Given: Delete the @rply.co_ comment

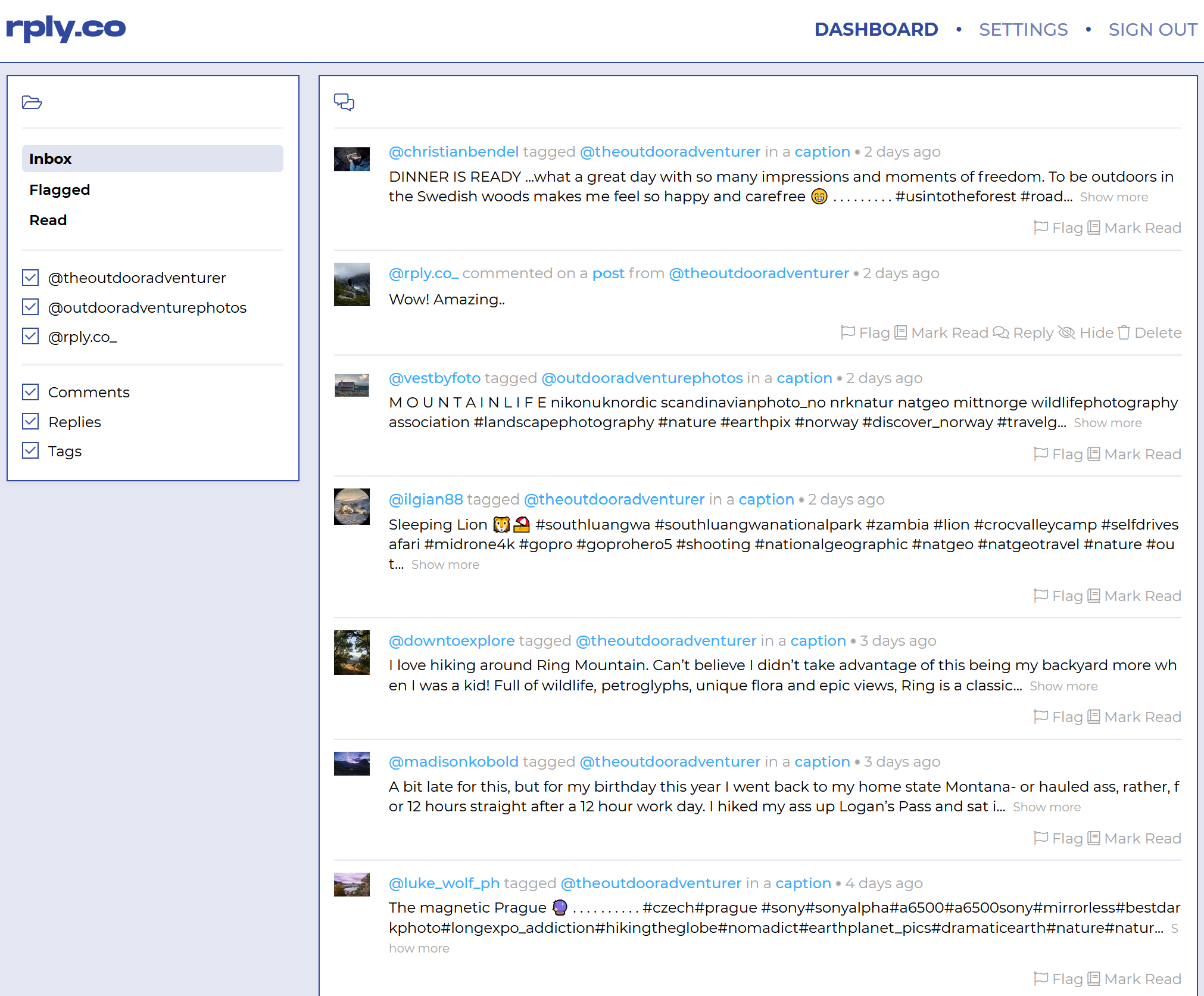Looking at the screenshot, I should (x=1150, y=333).
